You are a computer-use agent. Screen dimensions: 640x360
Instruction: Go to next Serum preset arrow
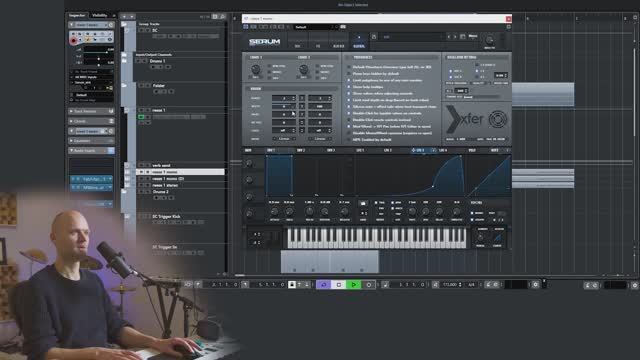(455, 37)
